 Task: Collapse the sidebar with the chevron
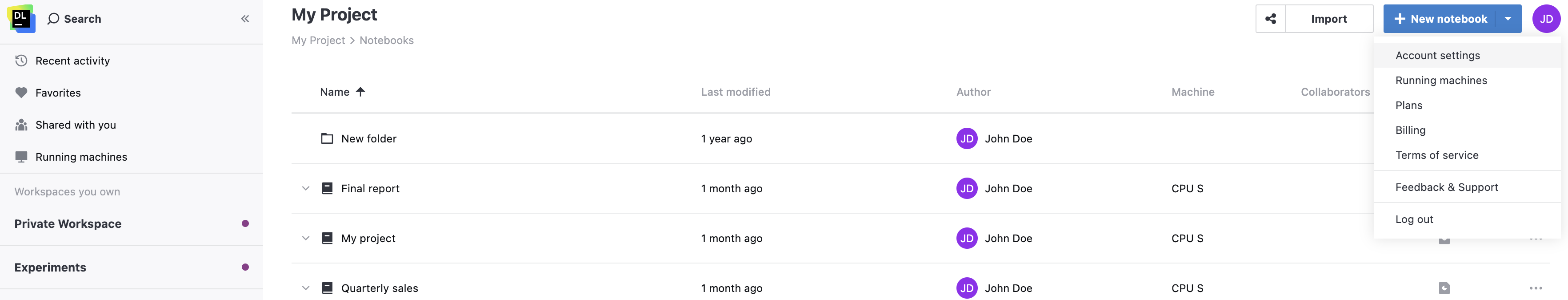[245, 18]
